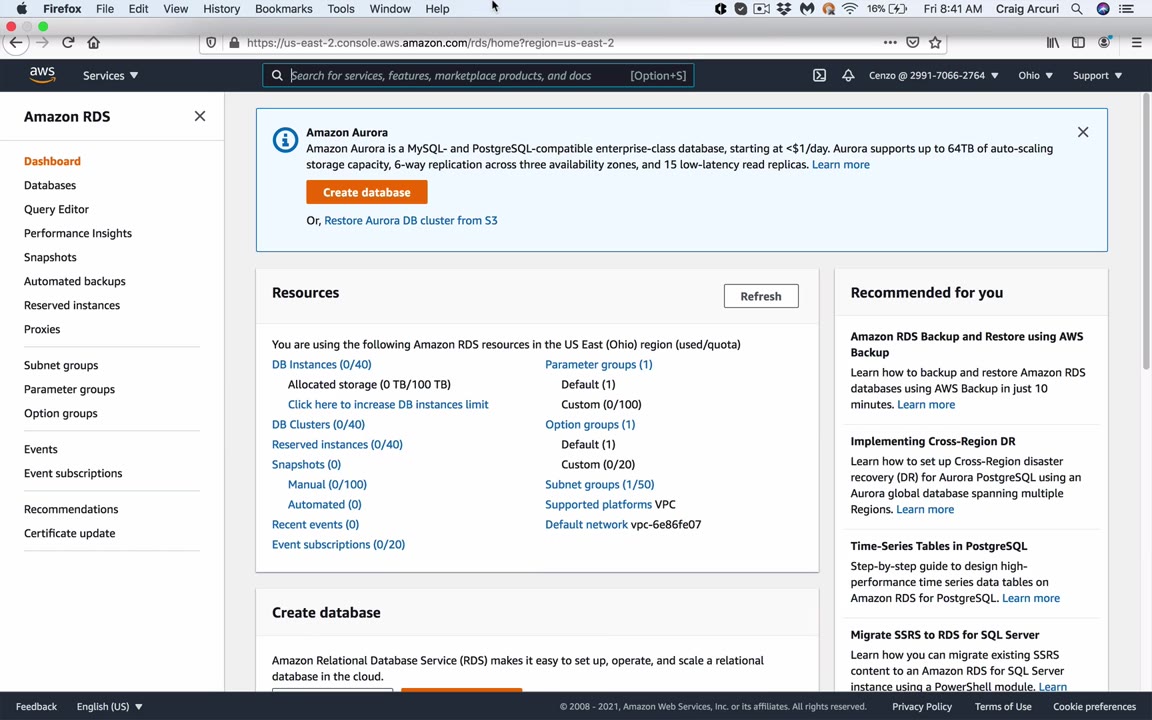Open the Firefox library icon
Viewport: 1152px width, 720px height.
(x=1053, y=43)
